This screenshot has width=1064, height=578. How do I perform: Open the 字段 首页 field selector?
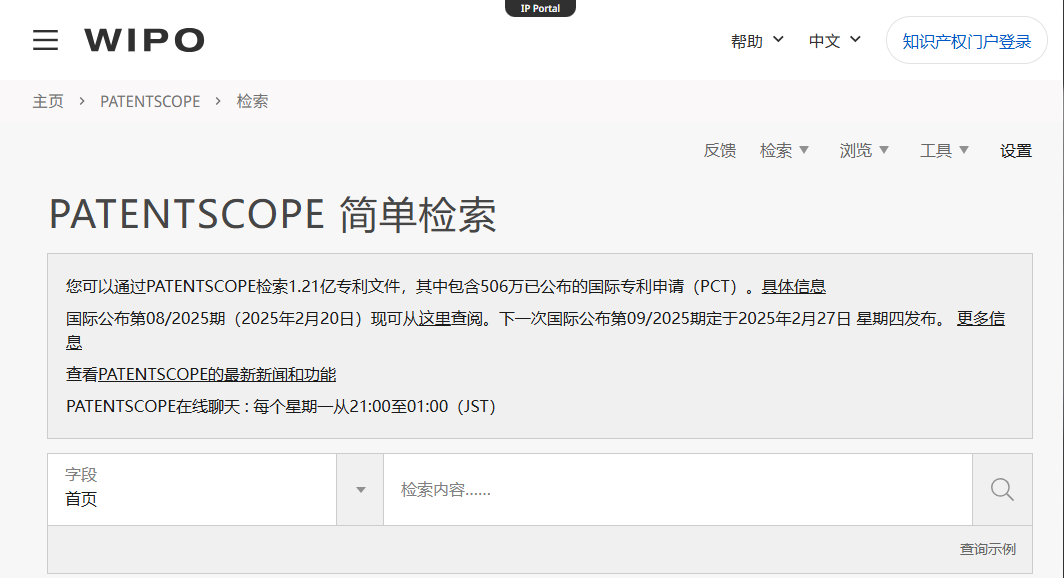pos(192,489)
